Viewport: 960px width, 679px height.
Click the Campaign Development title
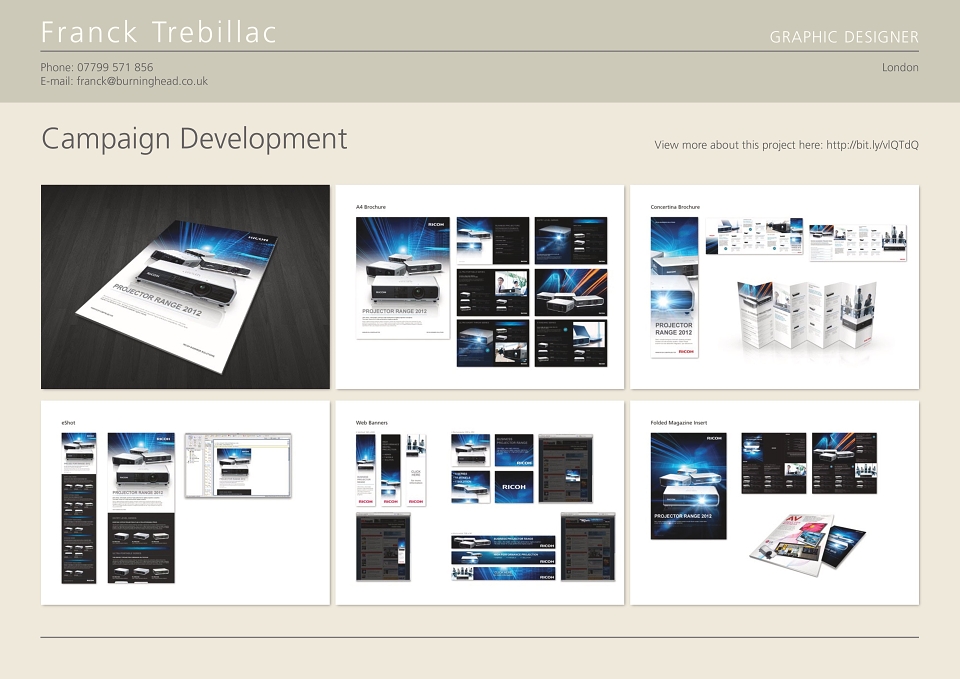pyautogui.click(x=194, y=139)
